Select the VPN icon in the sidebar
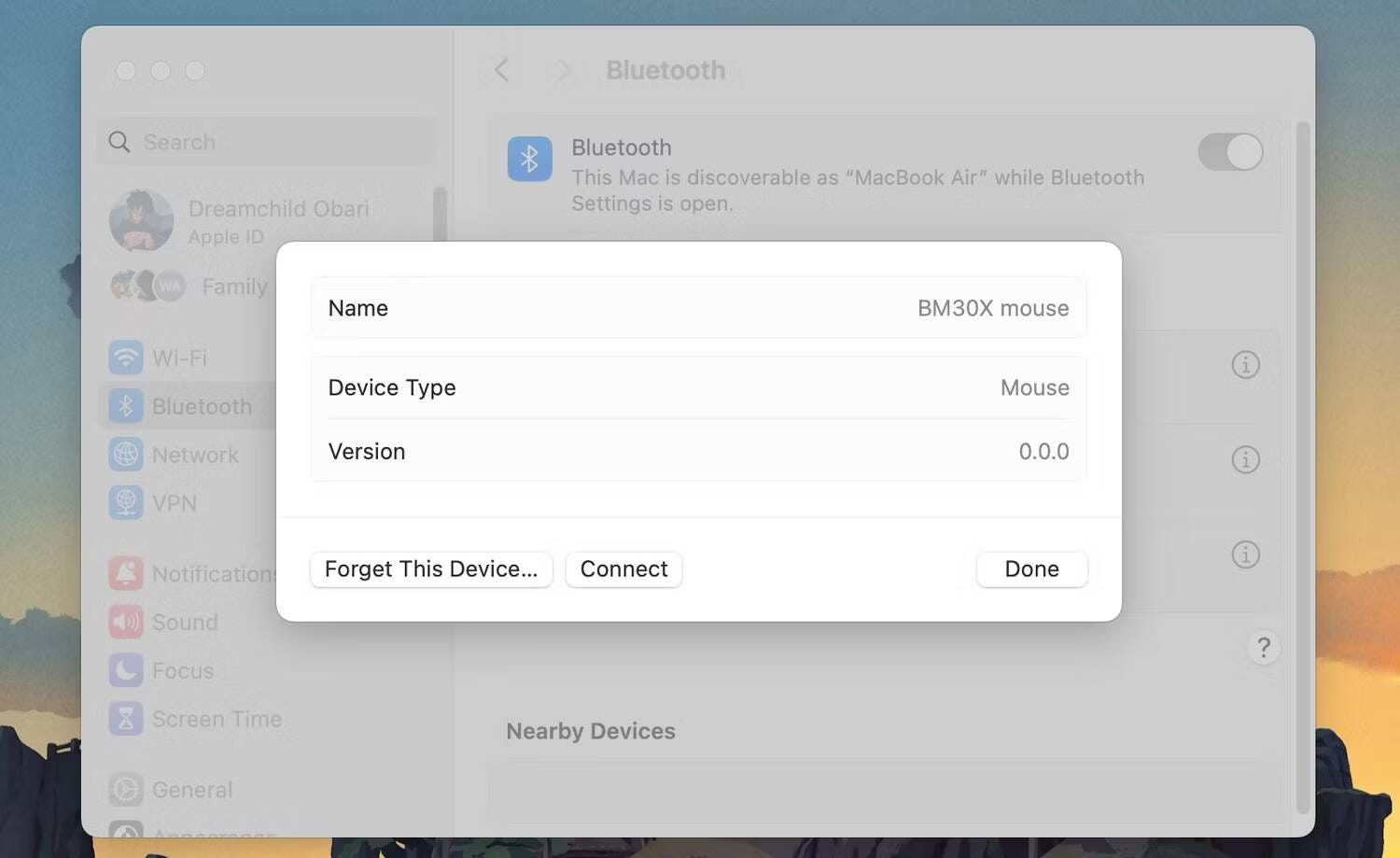 pyautogui.click(x=125, y=503)
